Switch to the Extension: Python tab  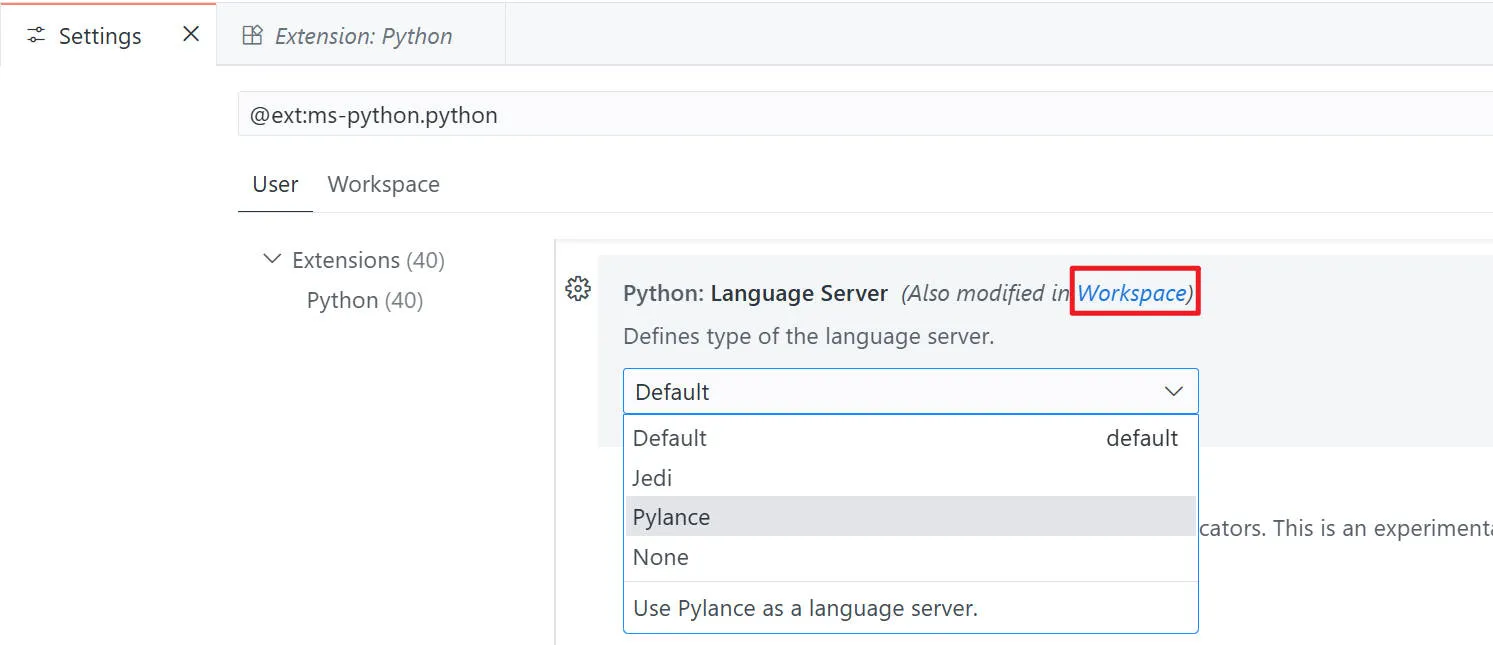(362, 36)
